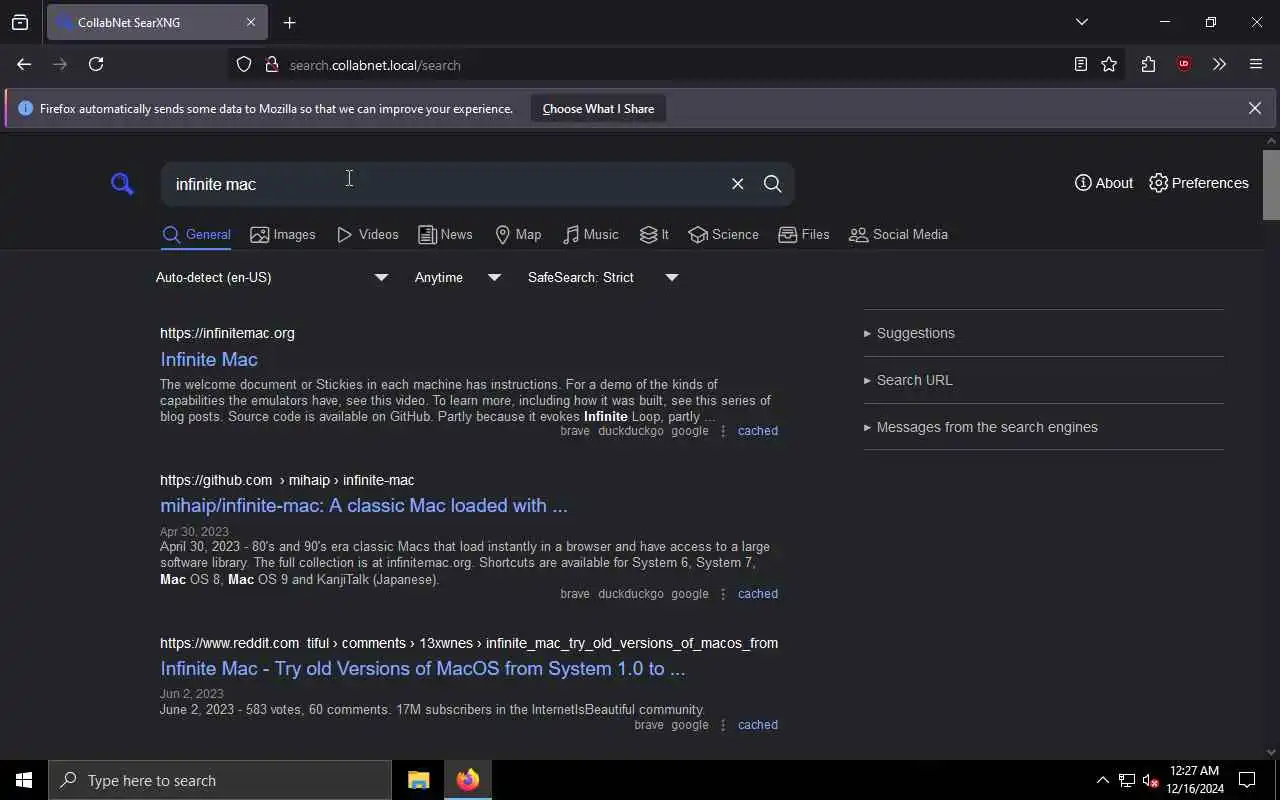Reload the current page
This screenshot has height=800, width=1280.
pyautogui.click(x=96, y=64)
